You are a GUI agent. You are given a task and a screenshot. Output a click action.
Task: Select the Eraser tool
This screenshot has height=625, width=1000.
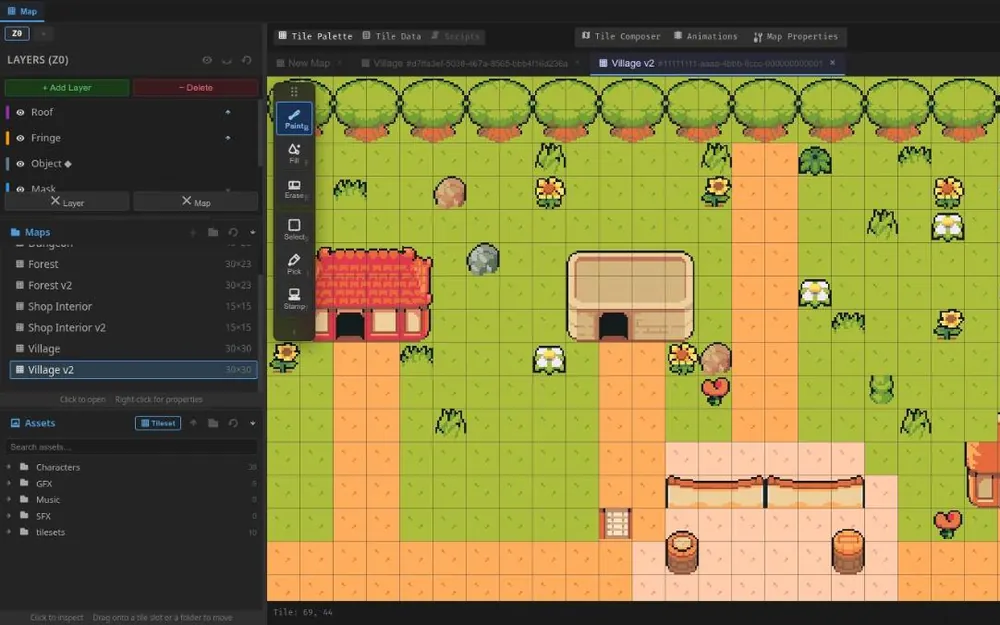(294, 189)
